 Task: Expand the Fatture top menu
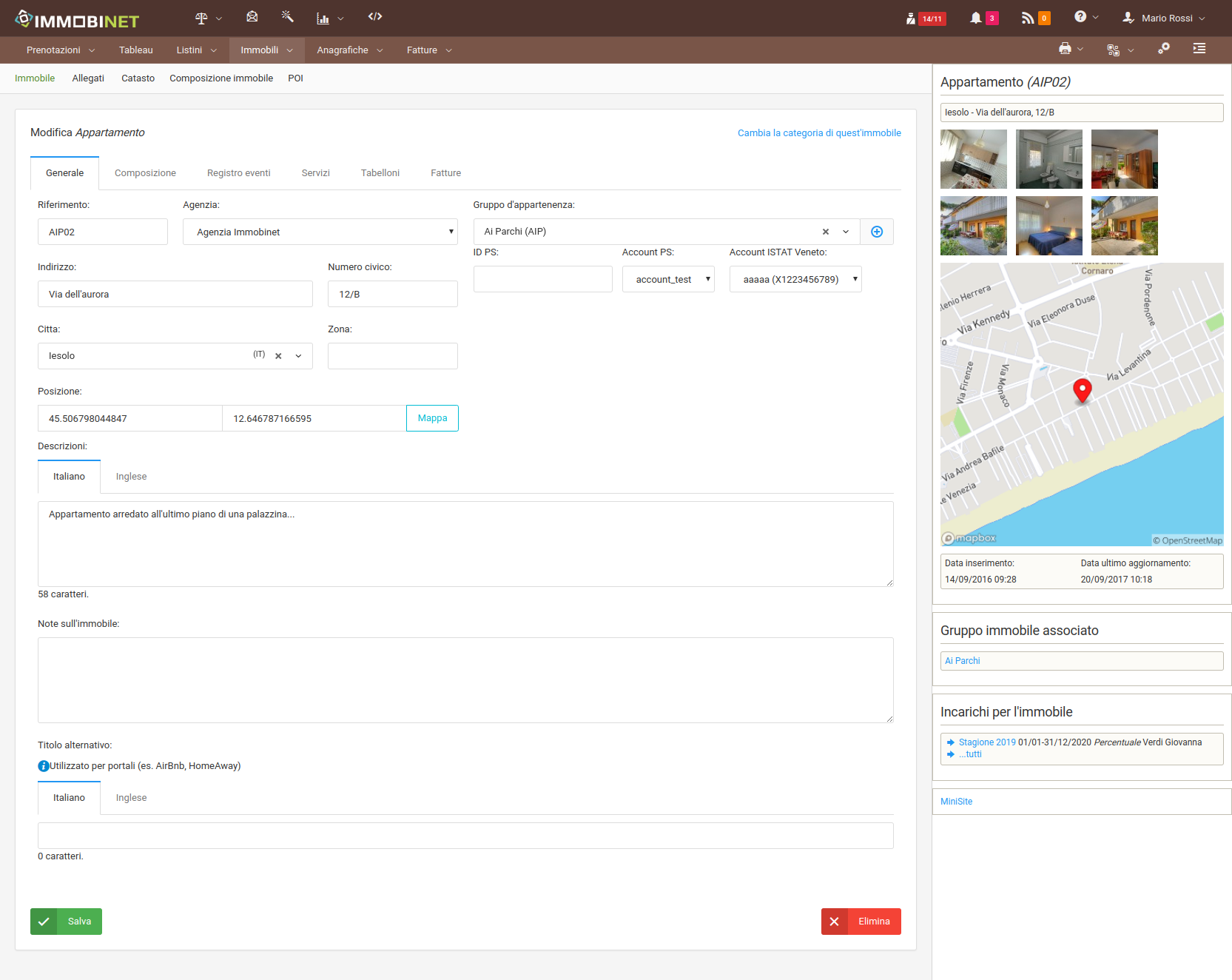(429, 50)
